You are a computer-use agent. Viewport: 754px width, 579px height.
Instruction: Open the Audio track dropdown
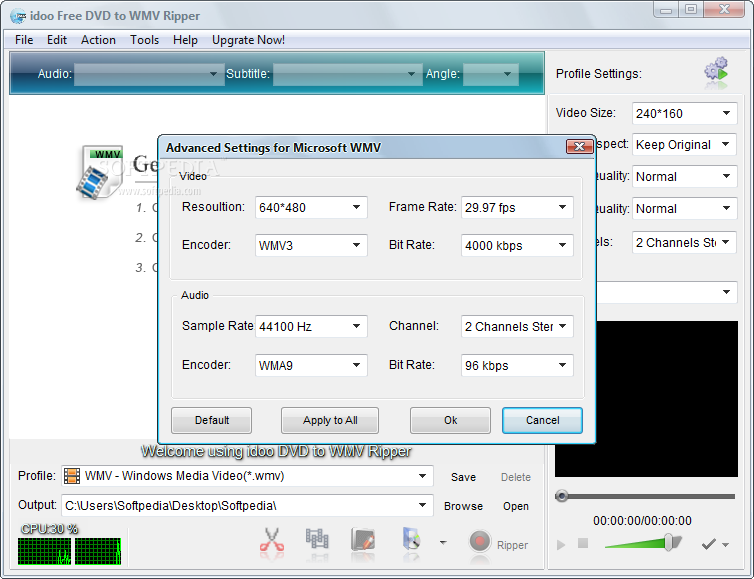point(149,74)
